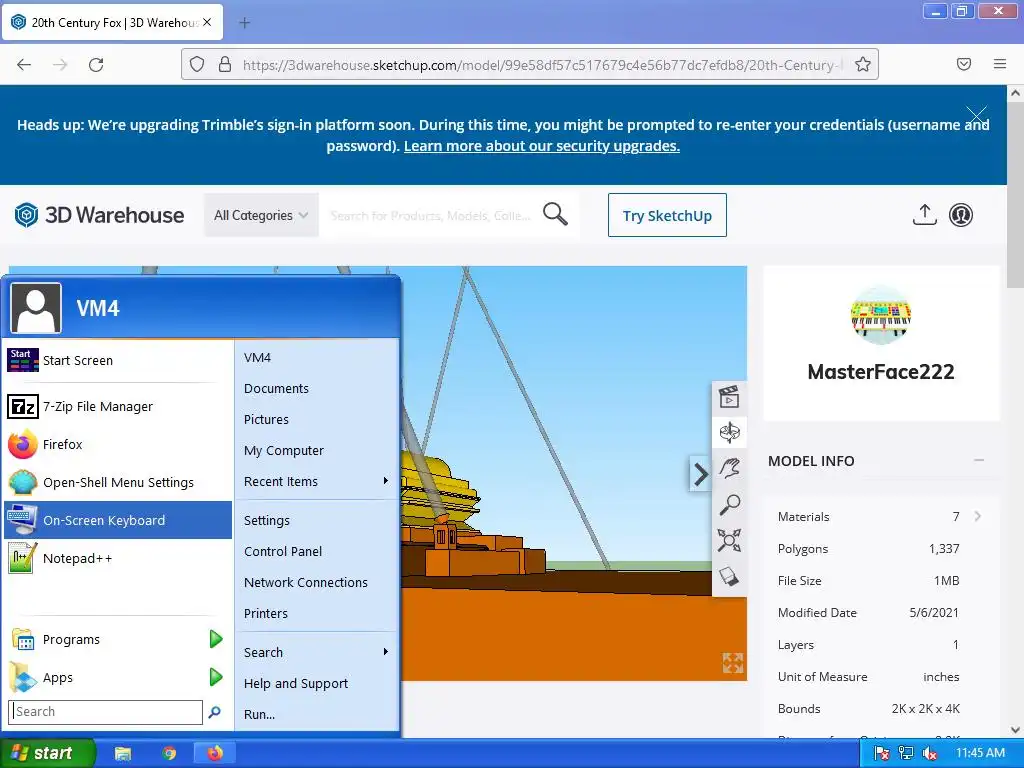
Task: Click the Save to Pocket icon
Action: [x=963, y=64]
